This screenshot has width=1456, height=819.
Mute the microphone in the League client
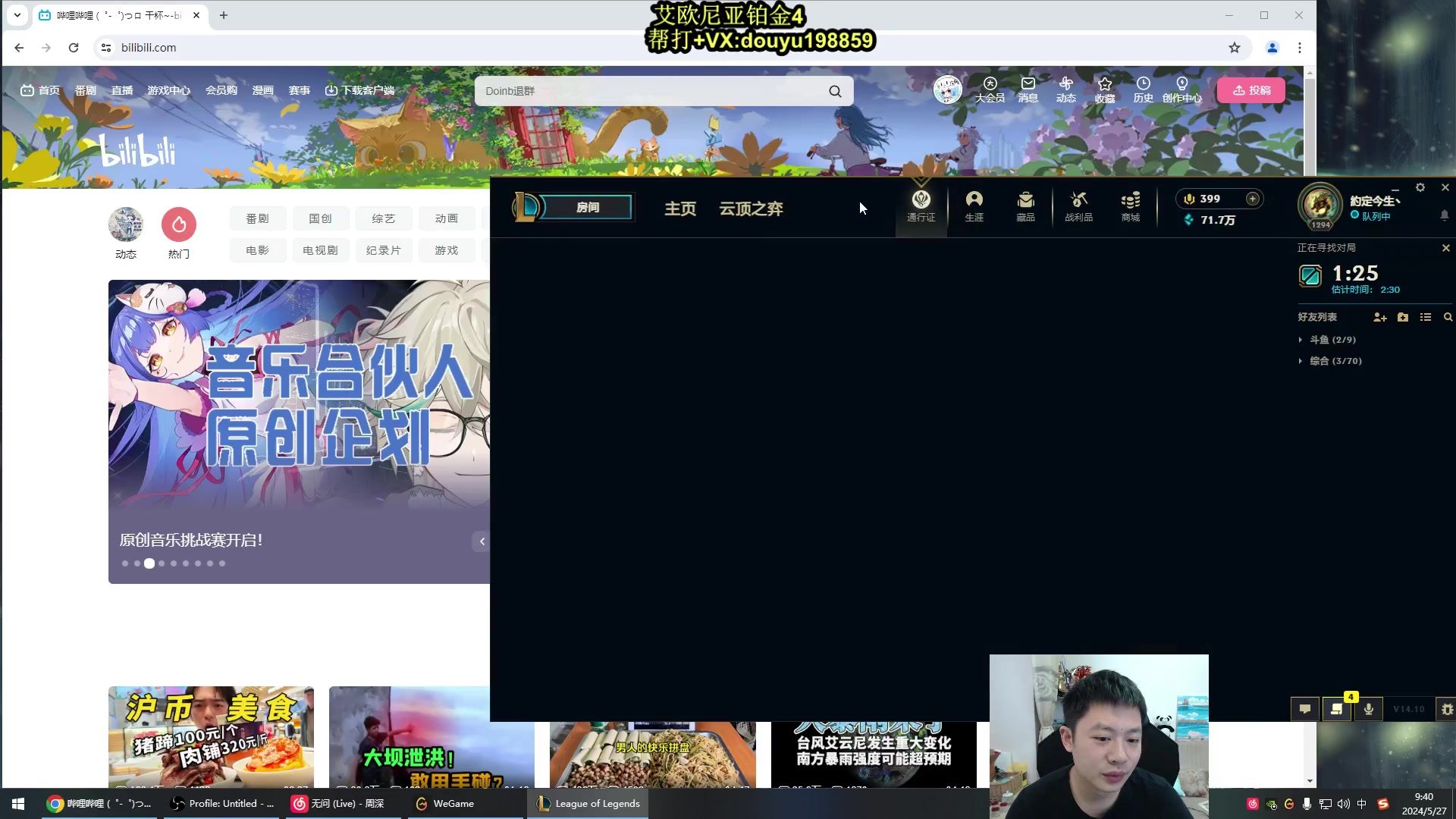[x=1368, y=708]
